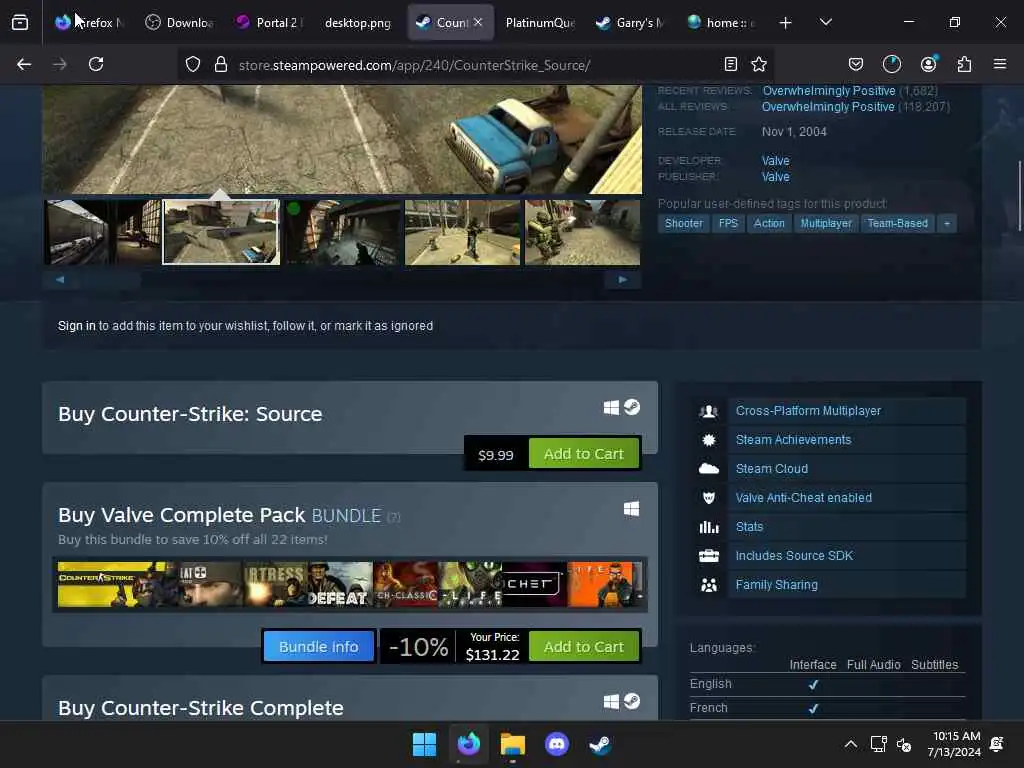Image resolution: width=1024 pixels, height=768 pixels.
Task: Show hidden tray icons chevron
Action: (850, 744)
